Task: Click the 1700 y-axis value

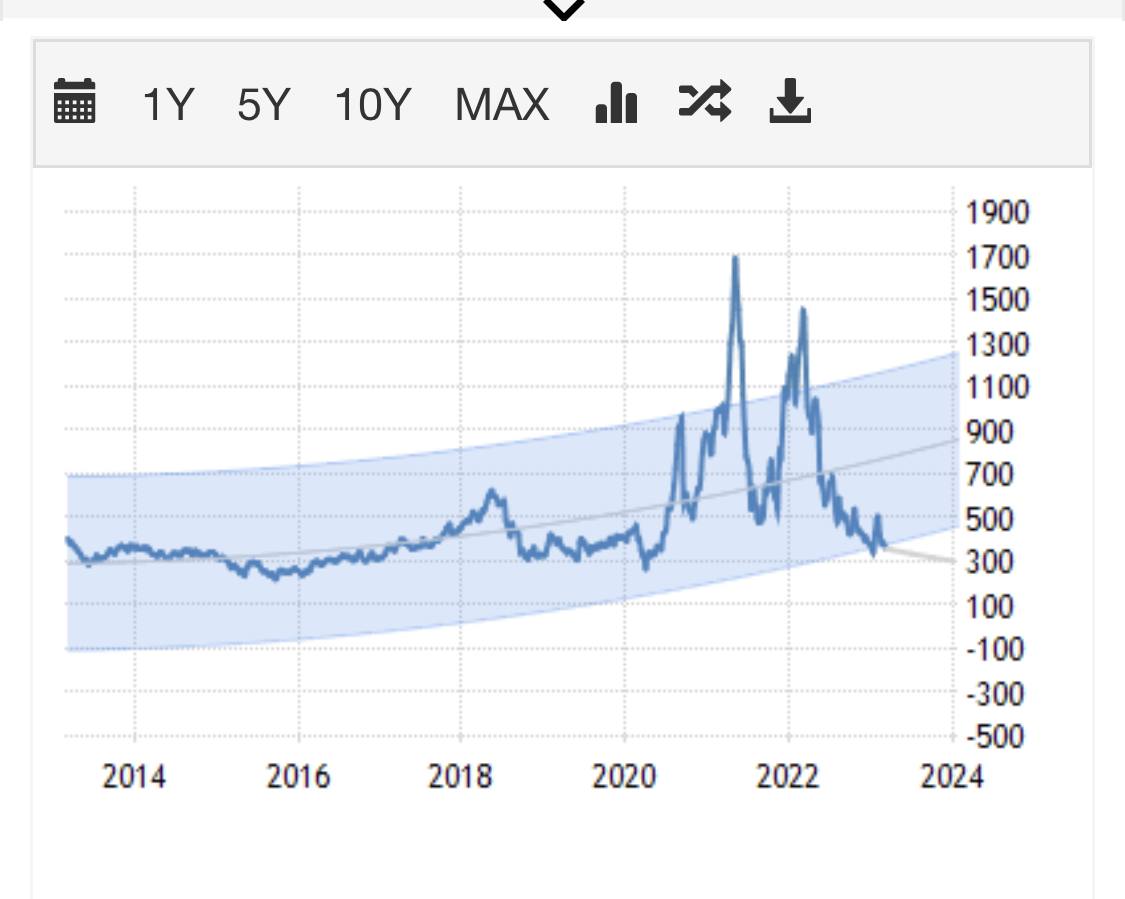Action: tap(997, 257)
